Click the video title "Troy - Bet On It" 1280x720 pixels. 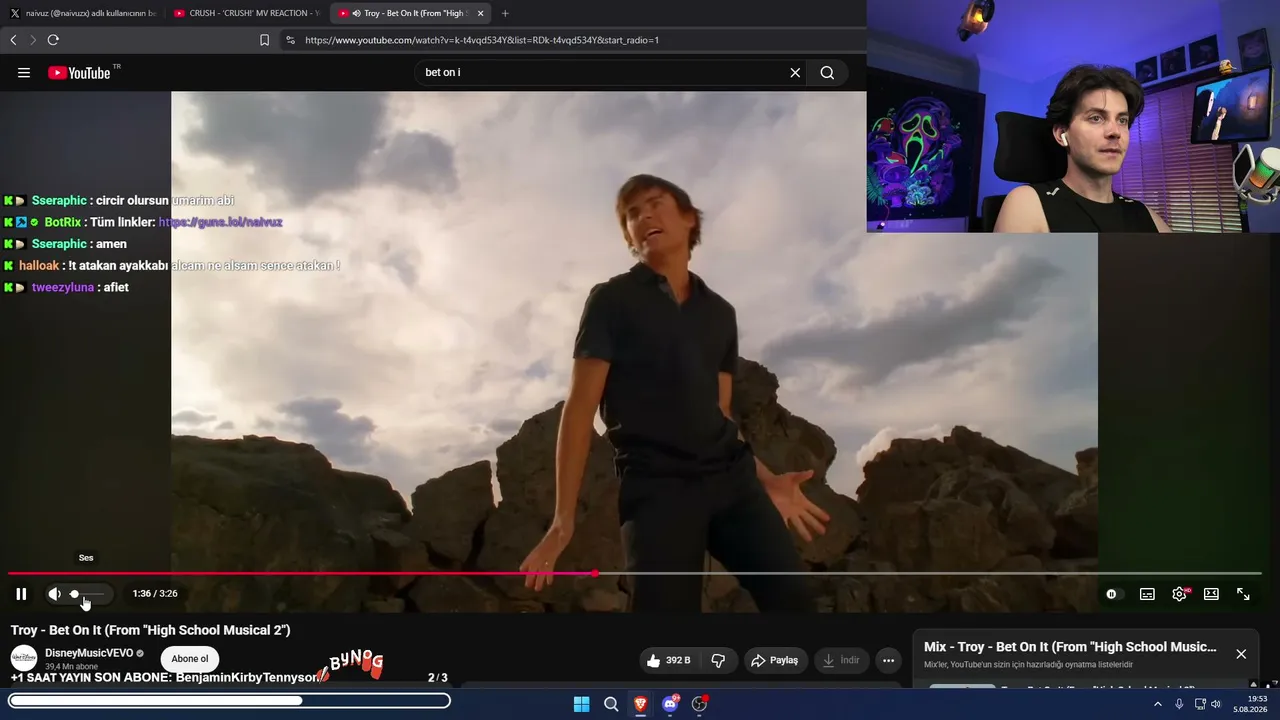151,630
